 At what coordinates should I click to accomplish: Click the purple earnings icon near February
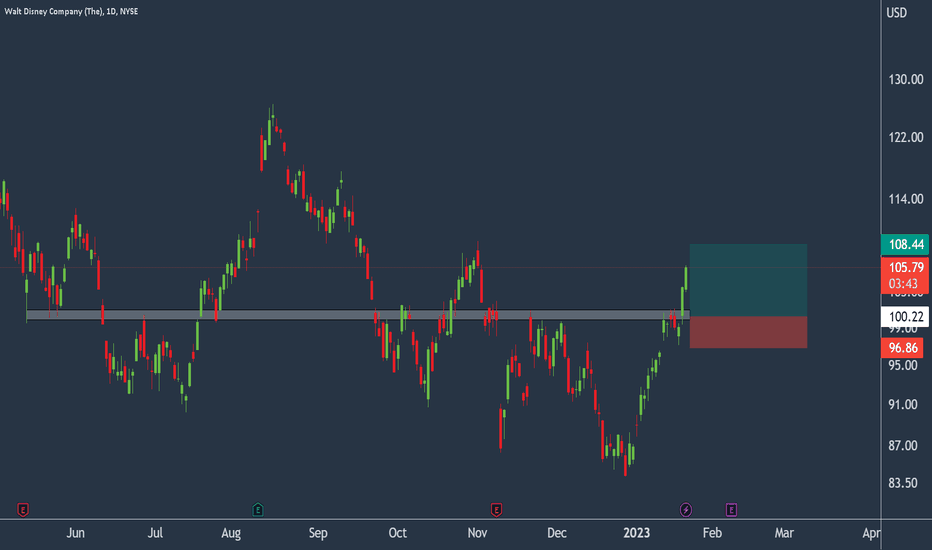[x=731, y=510]
